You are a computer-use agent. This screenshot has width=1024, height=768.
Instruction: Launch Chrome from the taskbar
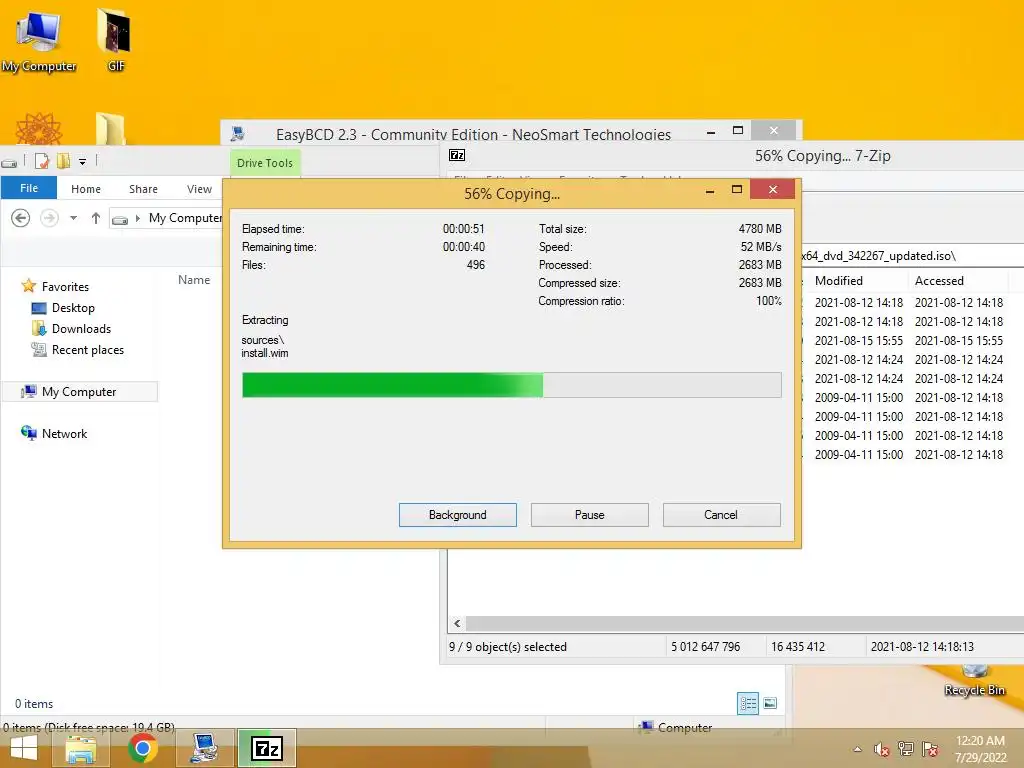coord(142,748)
